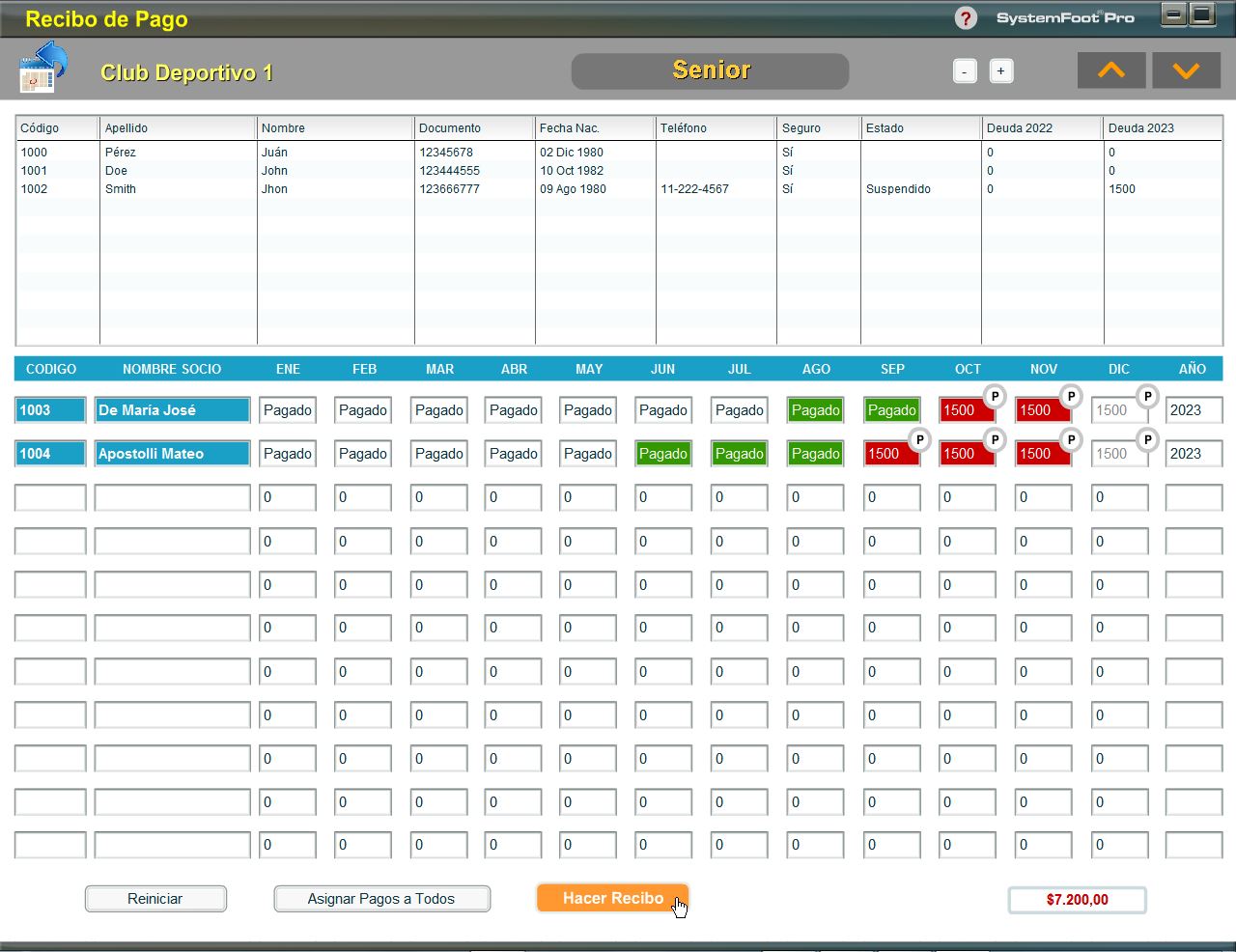Click P badge on OCT for De María José

click(995, 396)
